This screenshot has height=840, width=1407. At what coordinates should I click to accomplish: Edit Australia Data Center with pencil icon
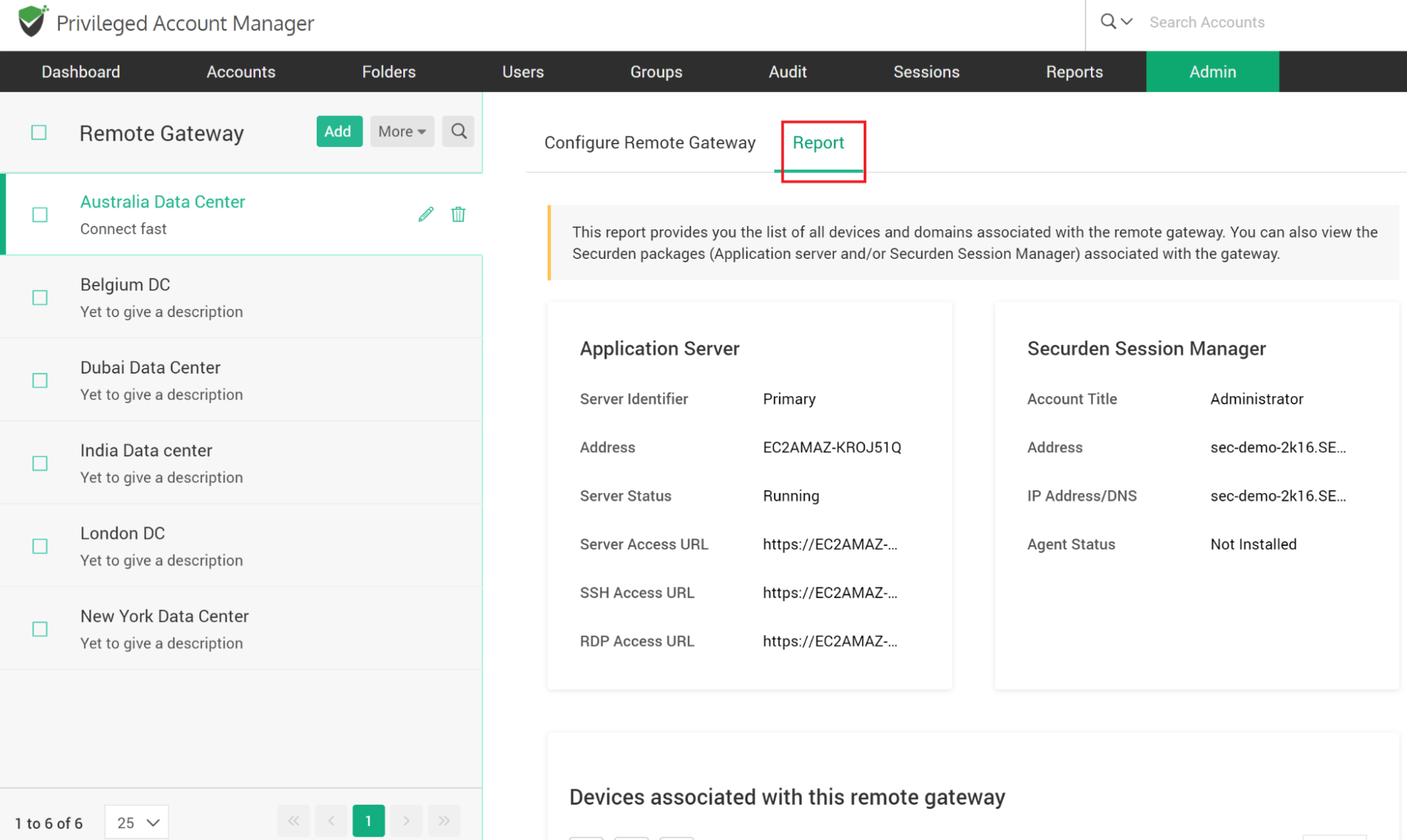coord(426,215)
